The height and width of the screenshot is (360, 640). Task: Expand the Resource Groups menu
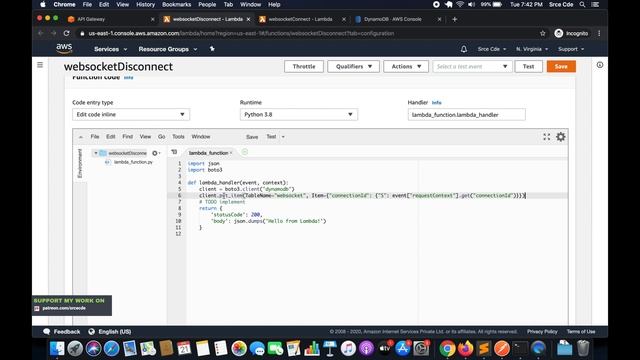point(168,49)
